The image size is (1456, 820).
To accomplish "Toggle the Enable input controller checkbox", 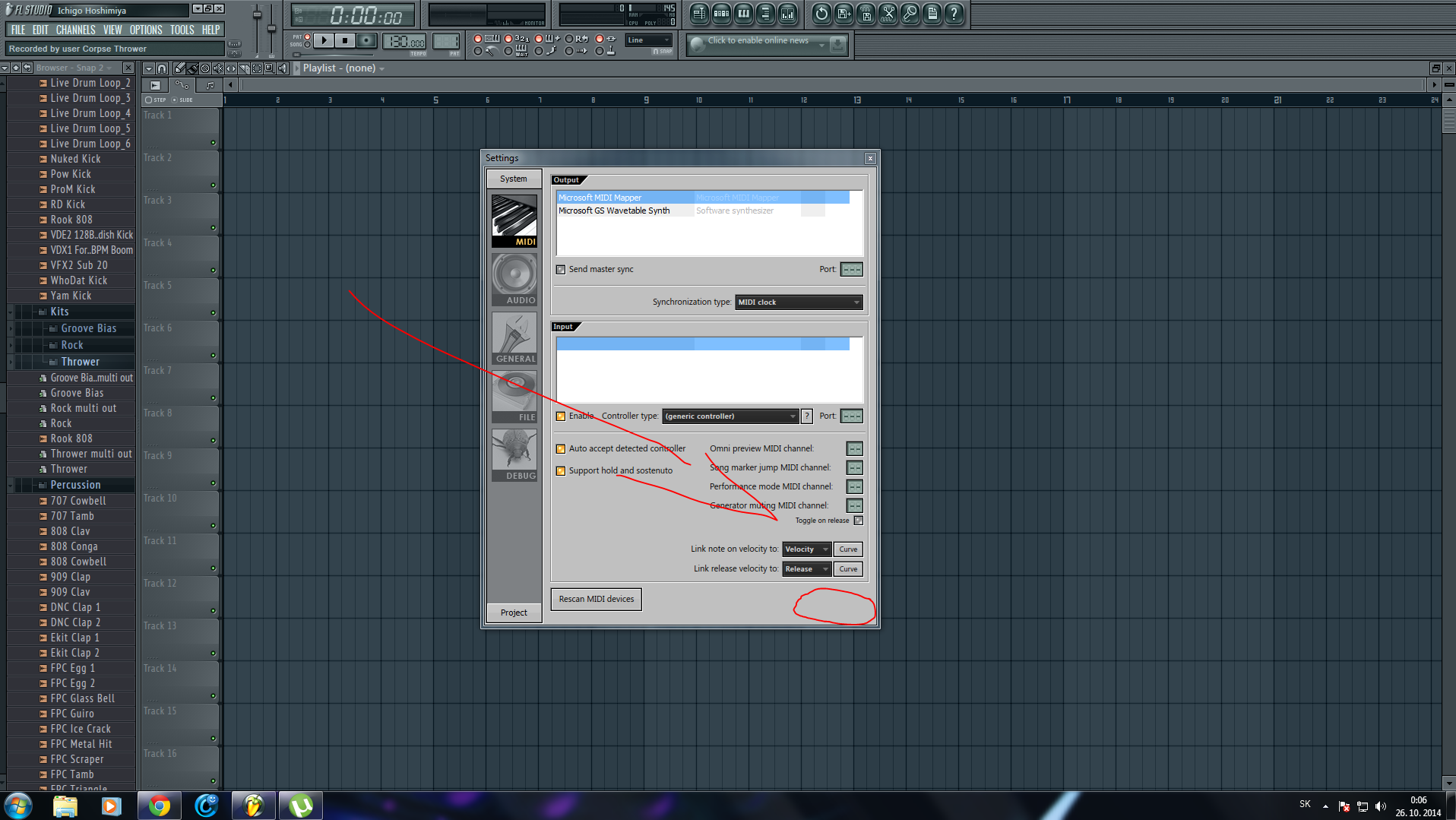I will [x=561, y=416].
